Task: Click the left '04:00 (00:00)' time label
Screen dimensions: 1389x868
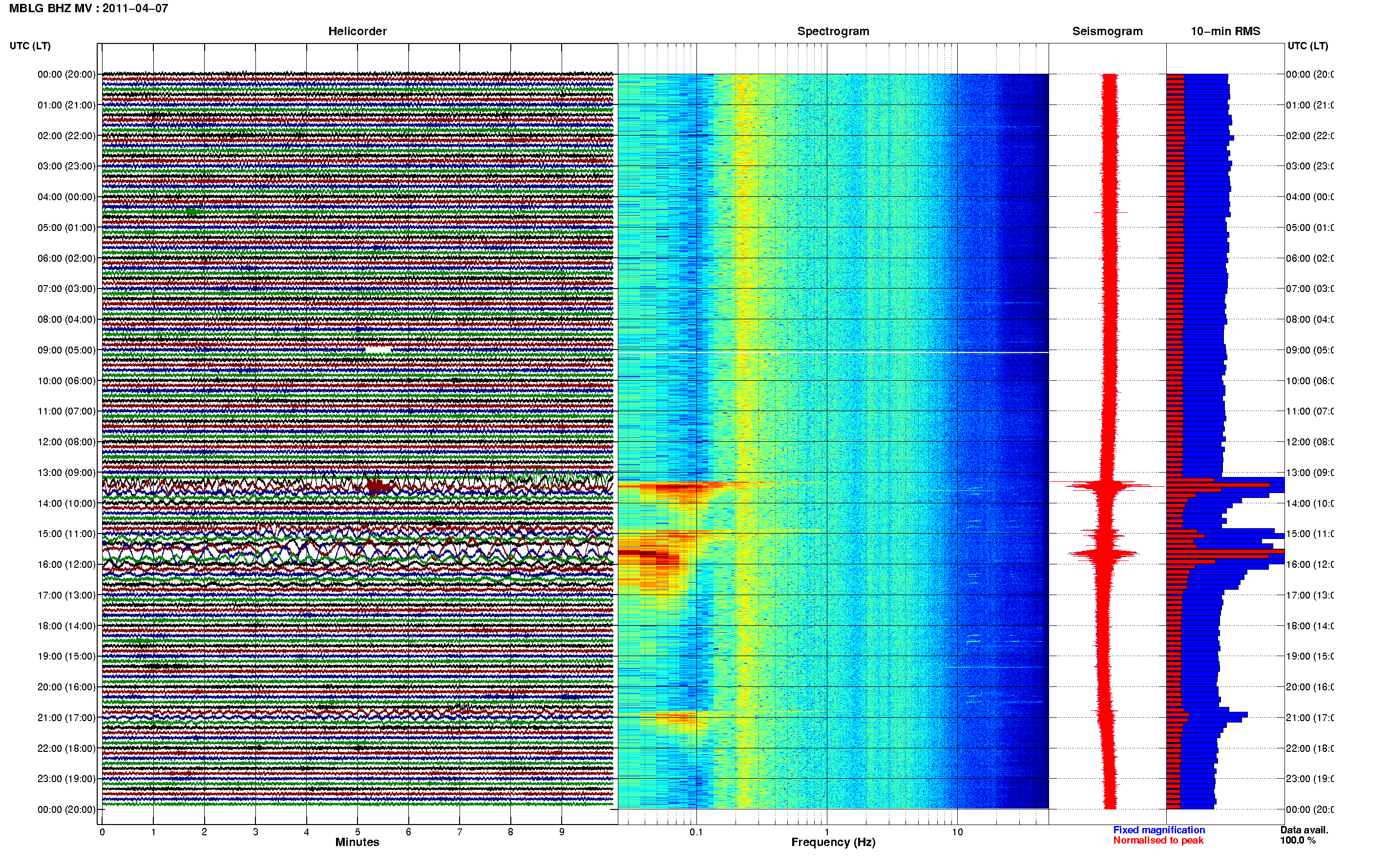Action: (66, 197)
